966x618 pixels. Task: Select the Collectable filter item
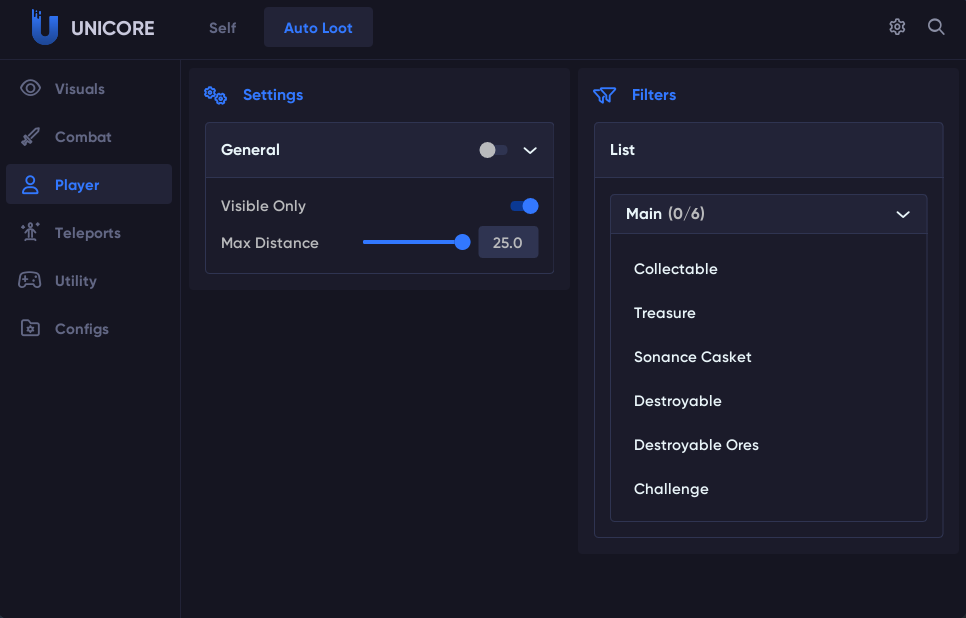676,269
